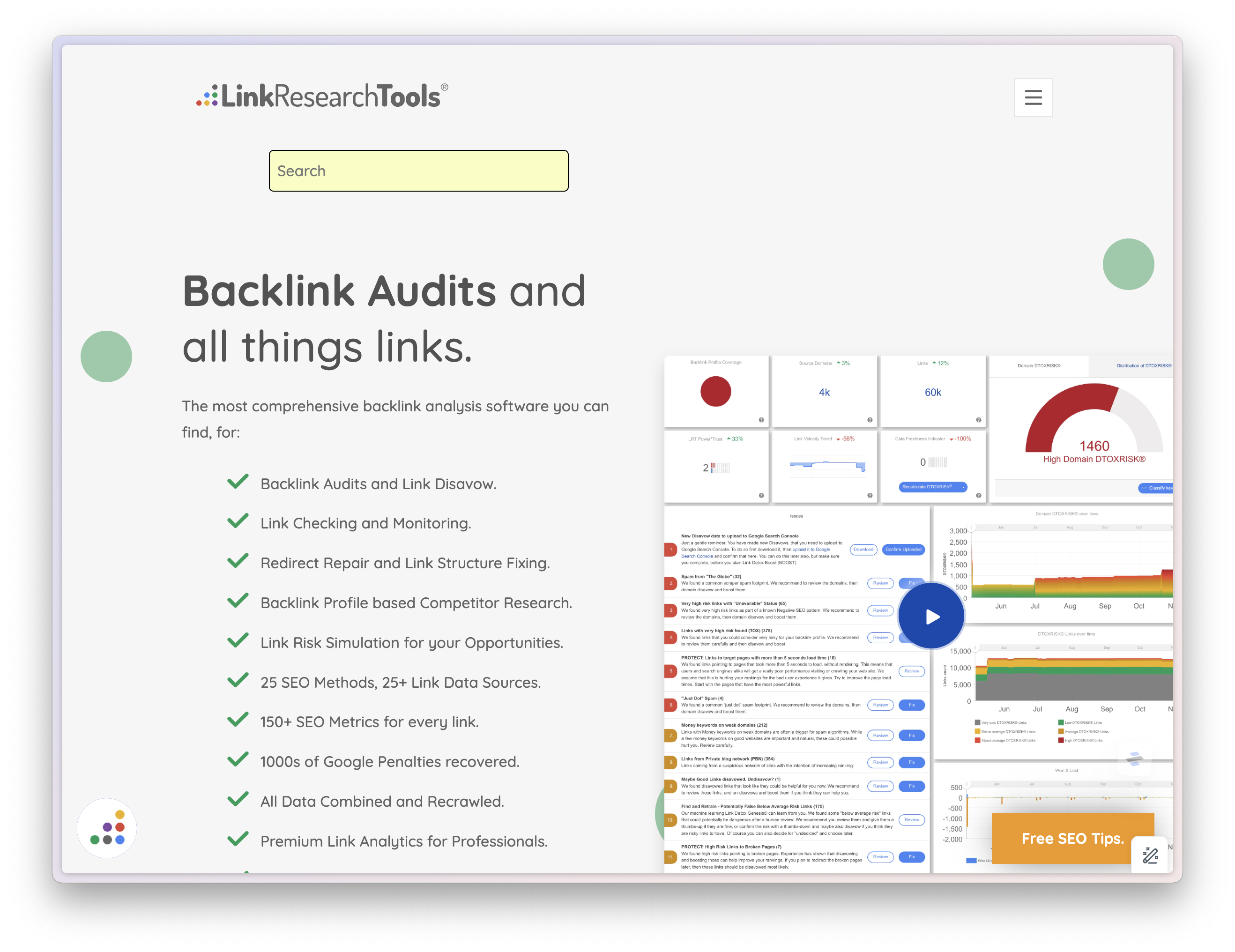Viewport: 1235px width, 952px height.
Task: Expand the Recalculate DTOXRISK dropdown arrow
Action: pos(963,487)
